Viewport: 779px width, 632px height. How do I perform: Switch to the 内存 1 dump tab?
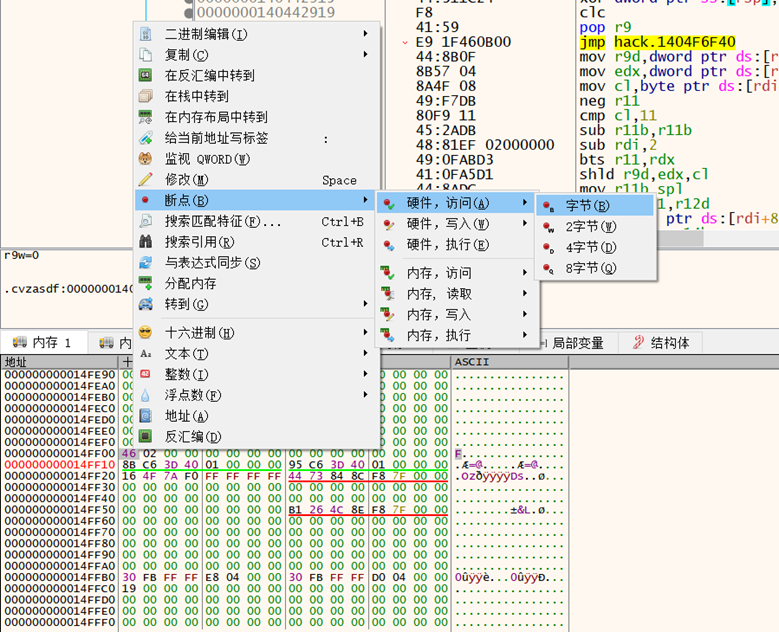point(43,343)
